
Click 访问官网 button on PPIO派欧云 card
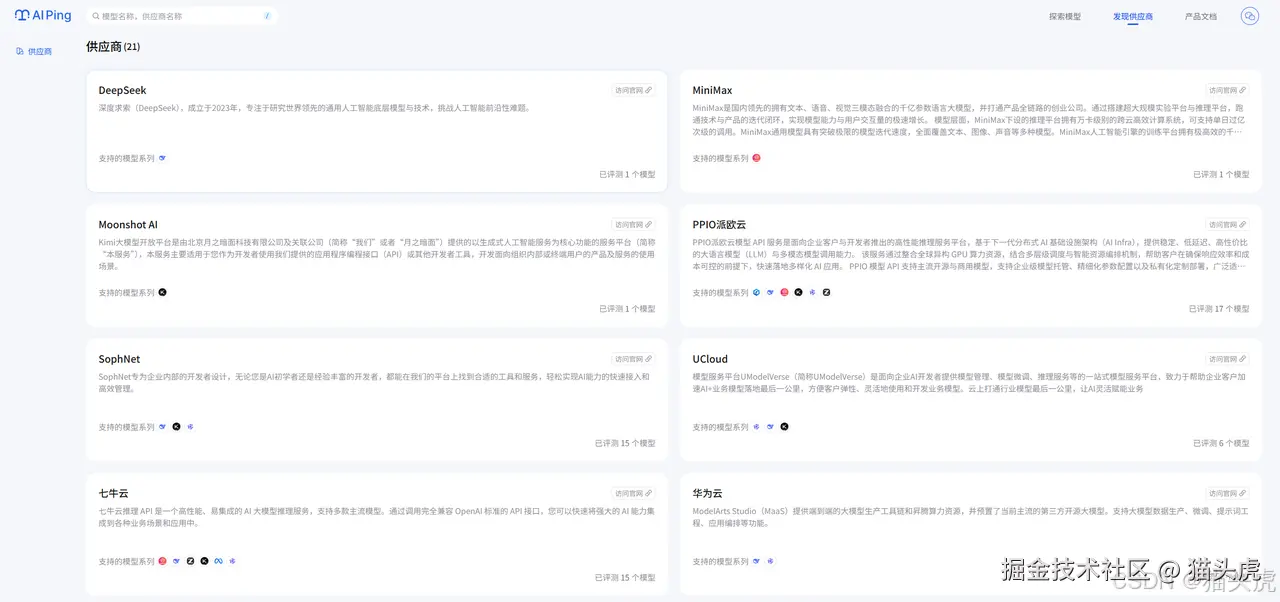1228,224
